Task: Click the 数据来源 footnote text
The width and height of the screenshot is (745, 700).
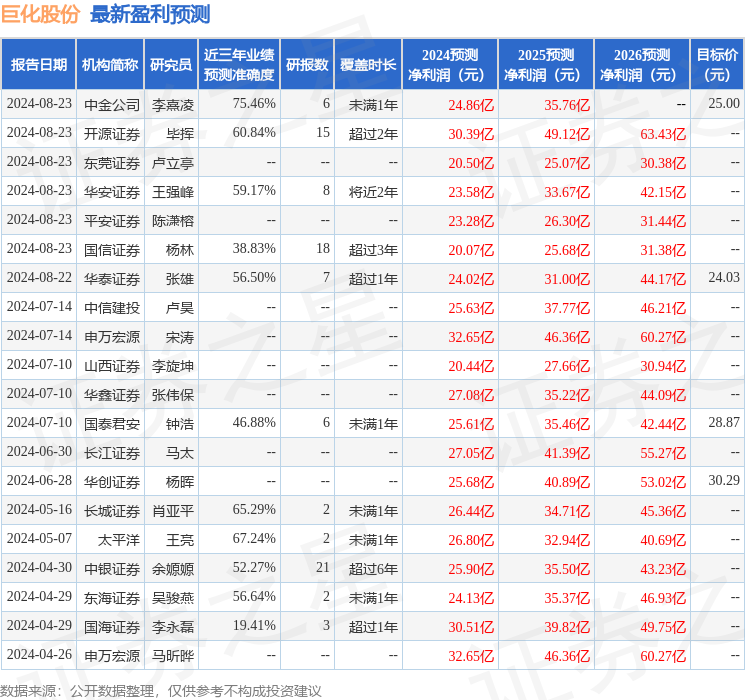Action: click(x=161, y=691)
